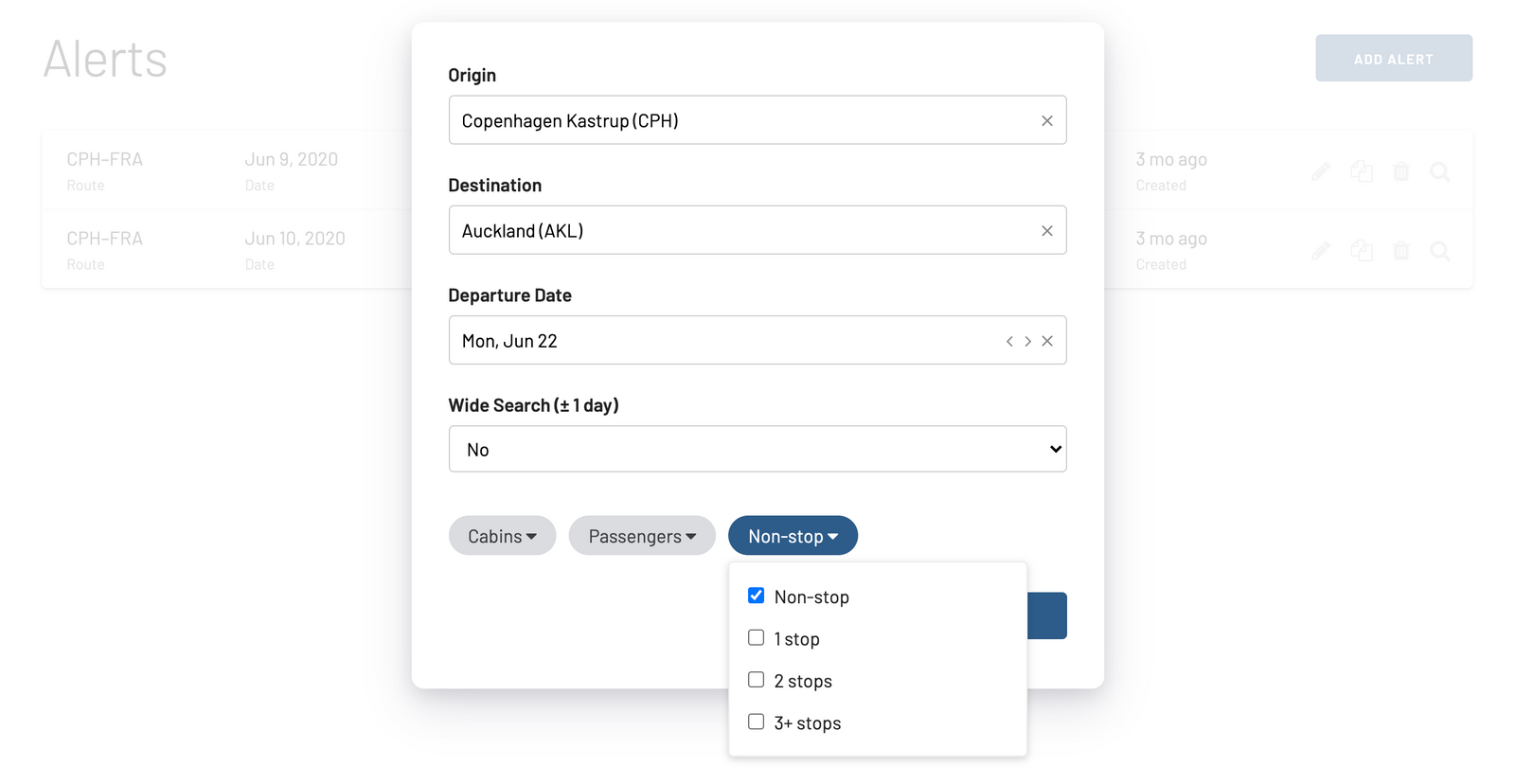Uncheck the Non-stop checkbox

tap(756, 596)
